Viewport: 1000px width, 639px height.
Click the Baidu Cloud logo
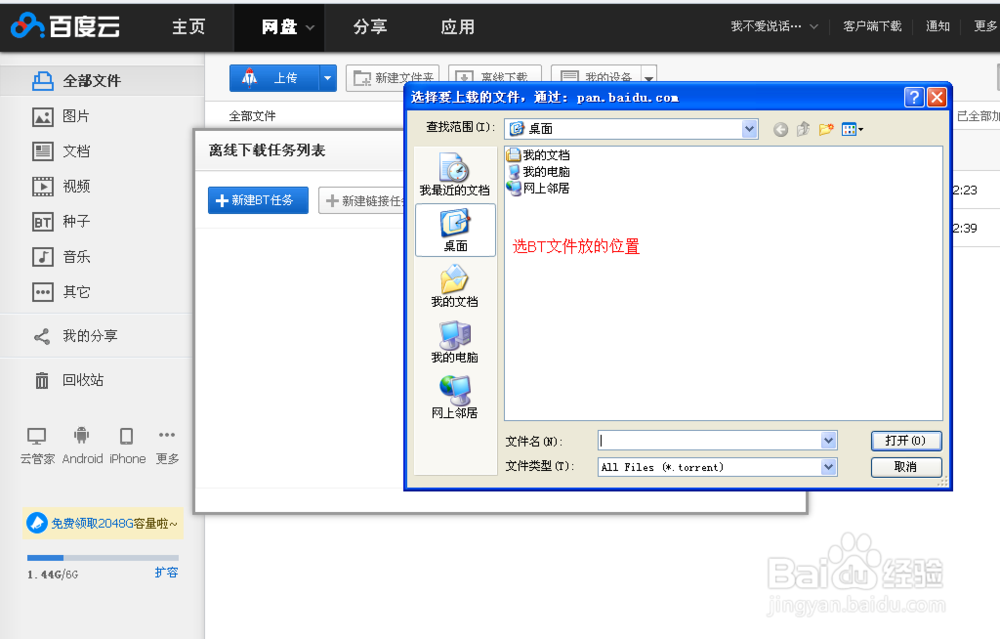pyautogui.click(x=65, y=26)
